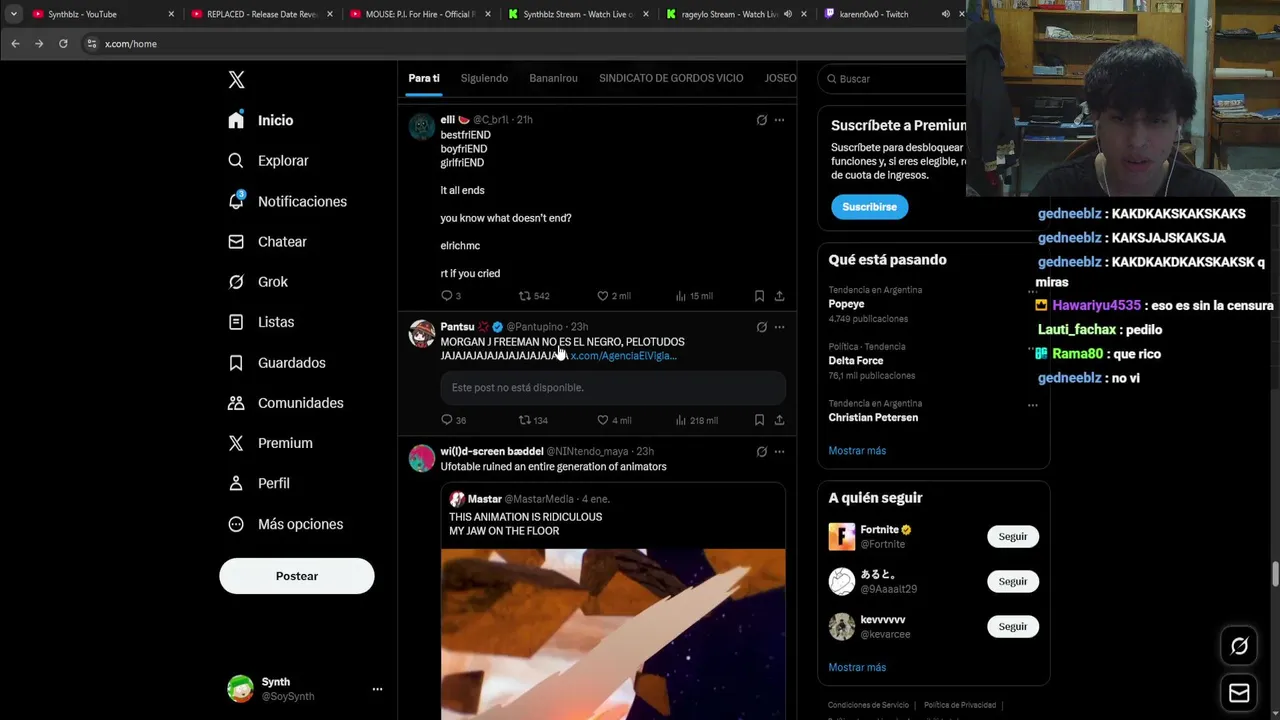The width and height of the screenshot is (1280, 720).
Task: Bookmark the elli post
Action: pos(759,296)
